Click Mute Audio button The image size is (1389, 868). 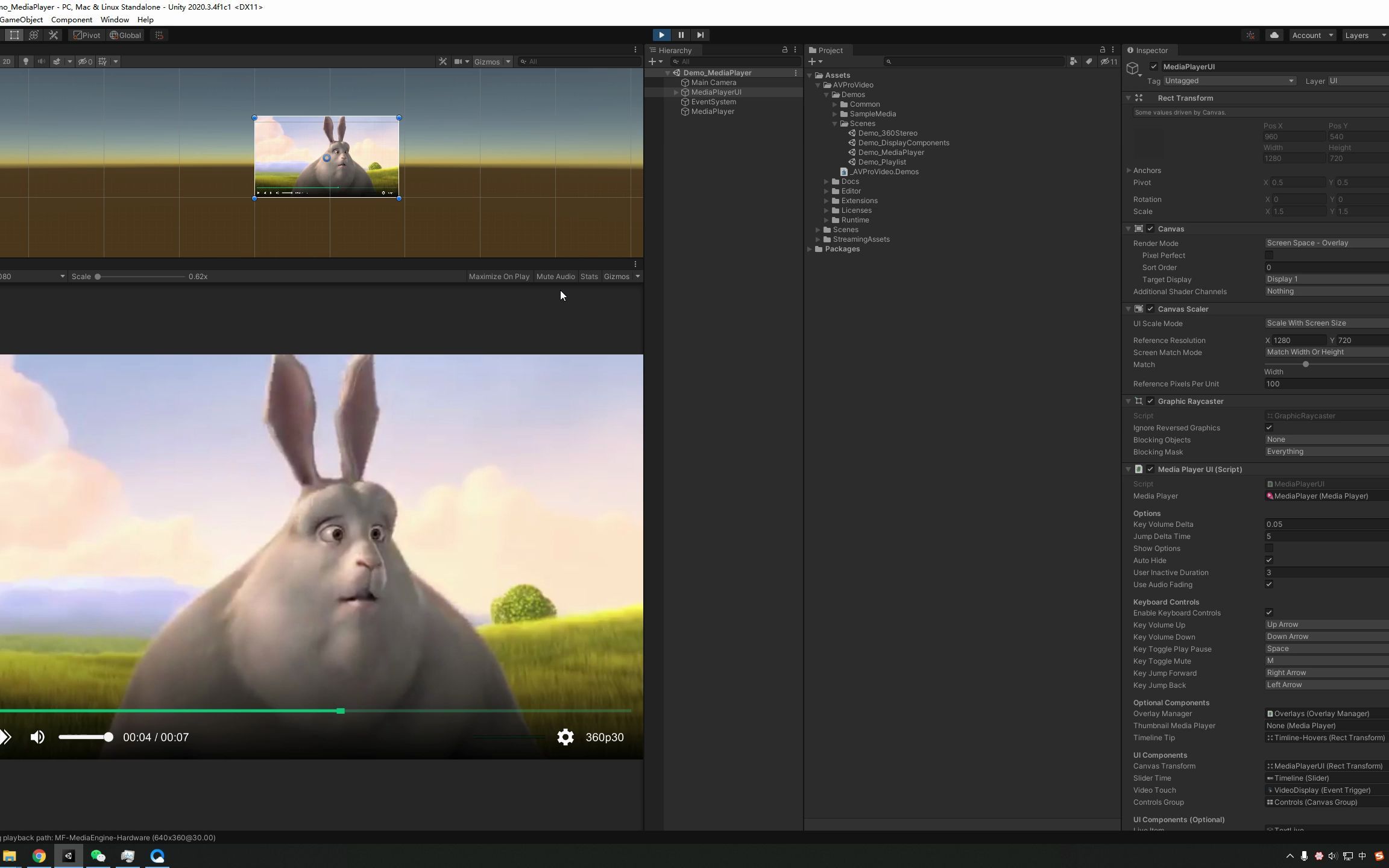tap(555, 277)
